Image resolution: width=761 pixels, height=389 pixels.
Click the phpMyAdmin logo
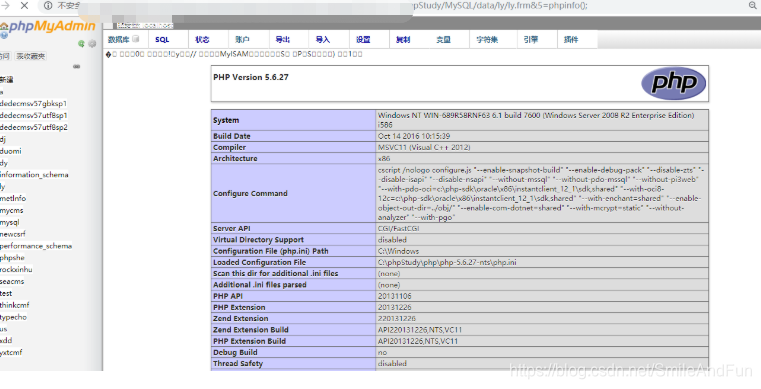[x=52, y=27]
